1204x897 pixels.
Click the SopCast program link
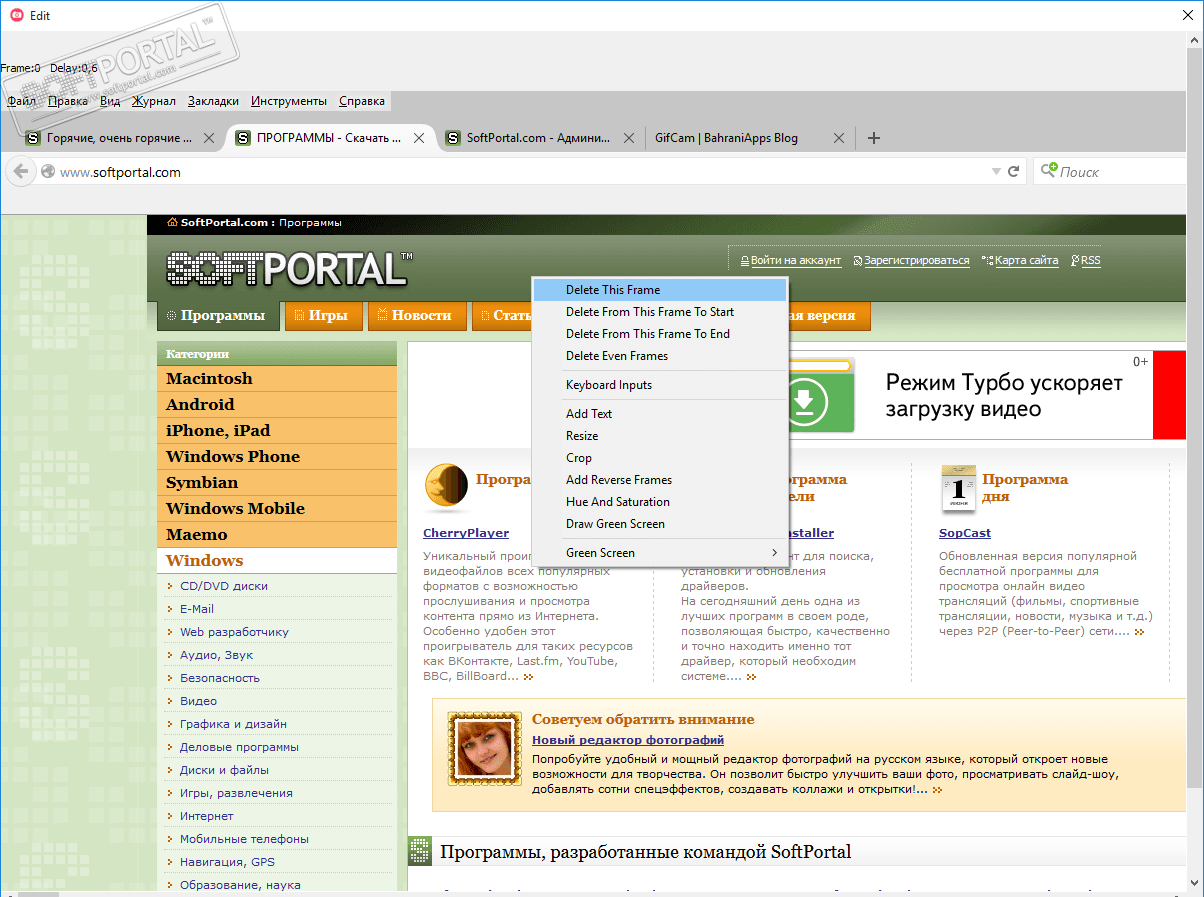pos(965,533)
